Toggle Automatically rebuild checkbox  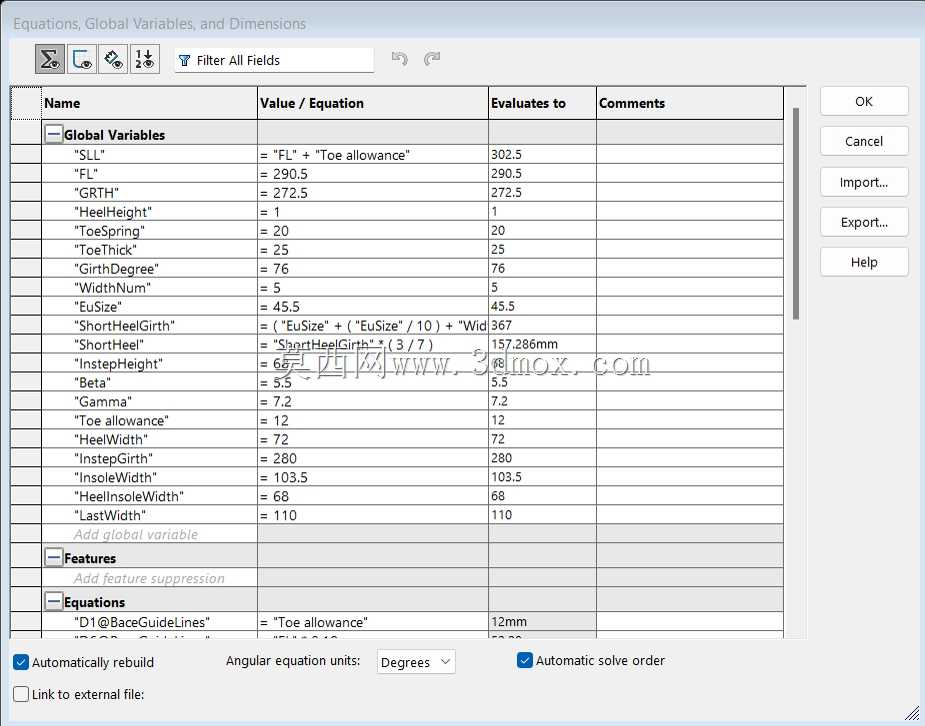coord(21,662)
